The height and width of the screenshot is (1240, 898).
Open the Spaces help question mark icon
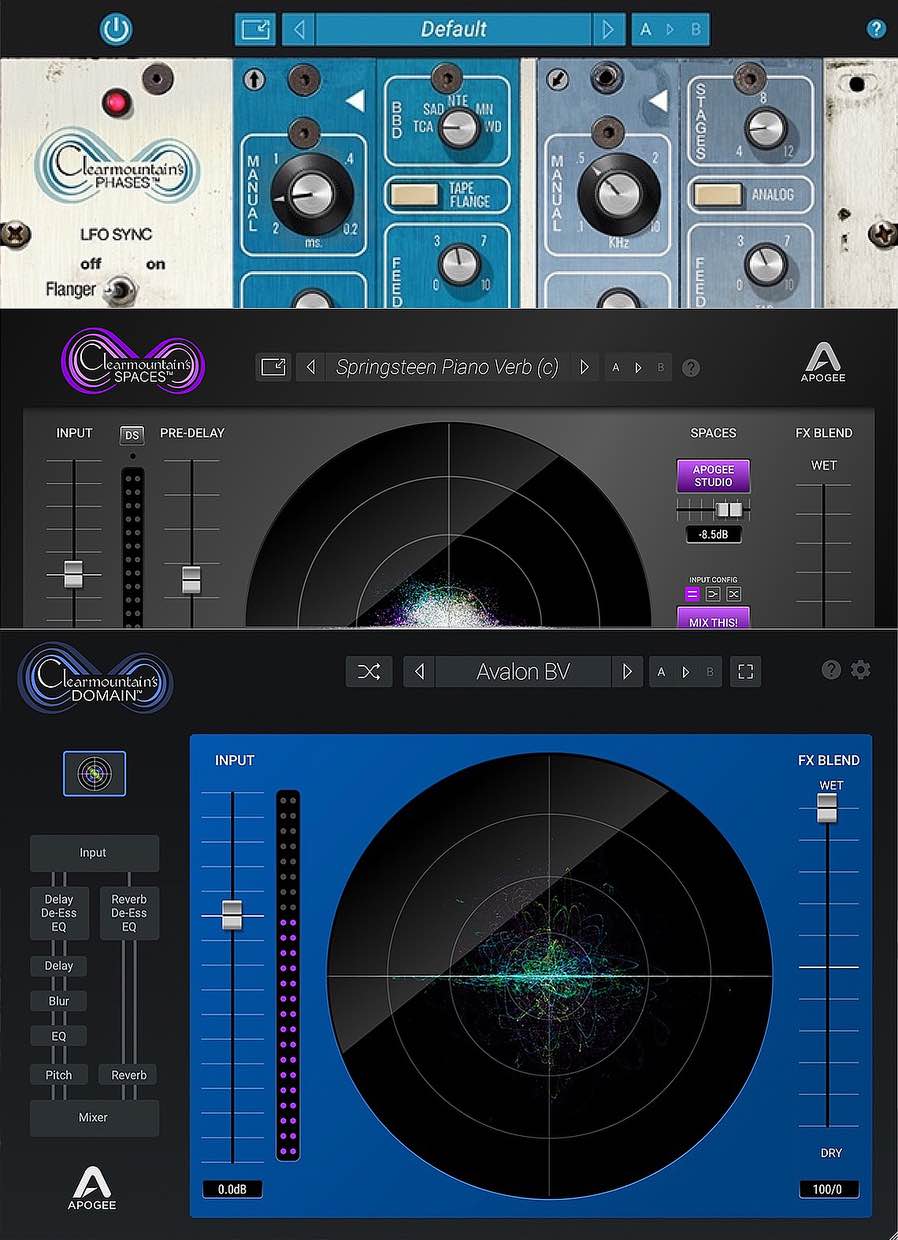pyautogui.click(x=691, y=367)
